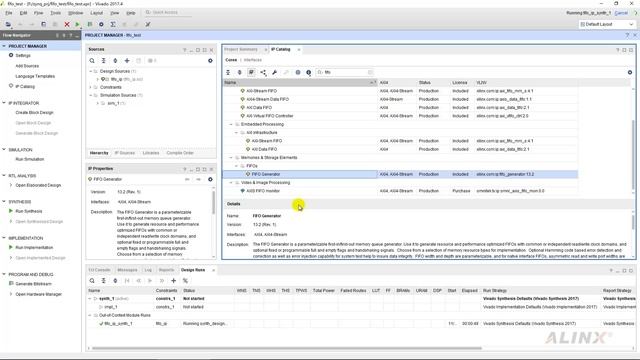Click the red cancel X in the main toolbar
The image size is (640, 360).
click(x=67, y=24)
